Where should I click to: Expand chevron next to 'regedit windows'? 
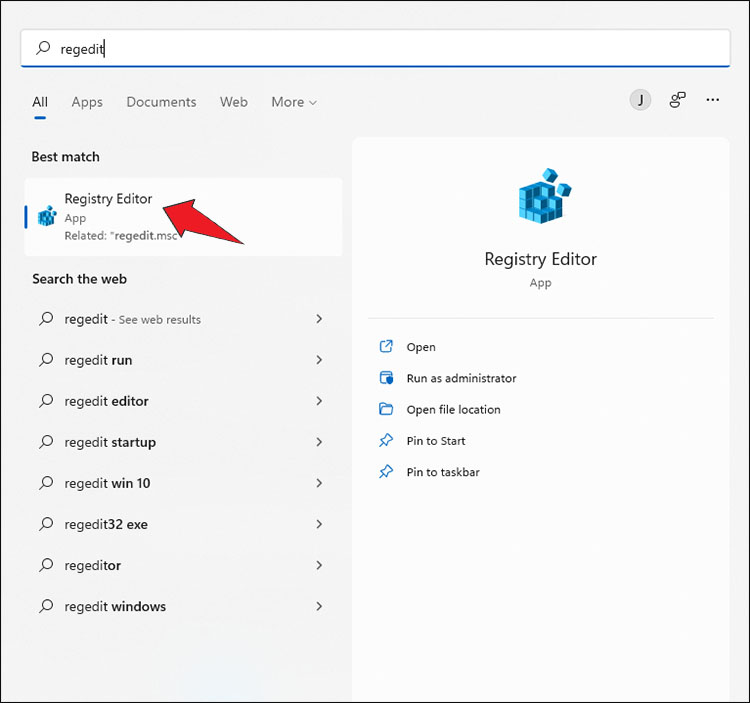click(319, 606)
